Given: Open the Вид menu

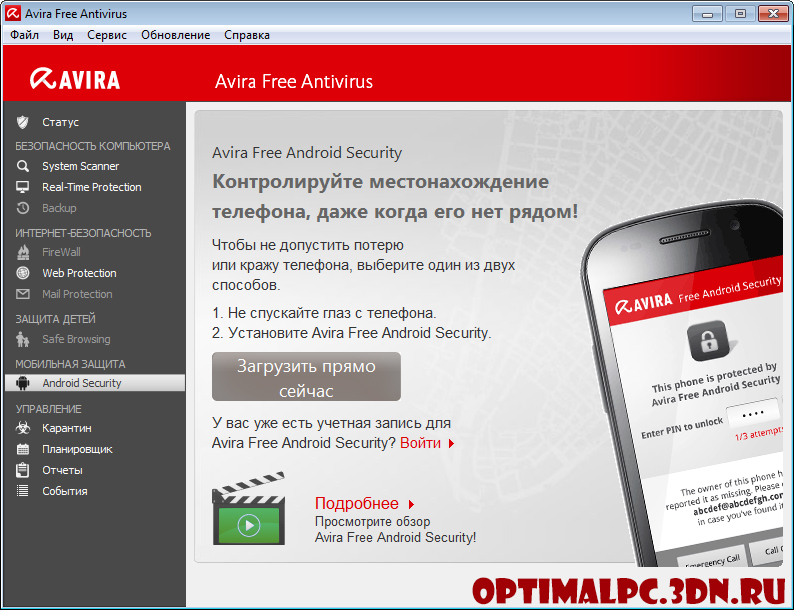Looking at the screenshot, I should click(63, 35).
